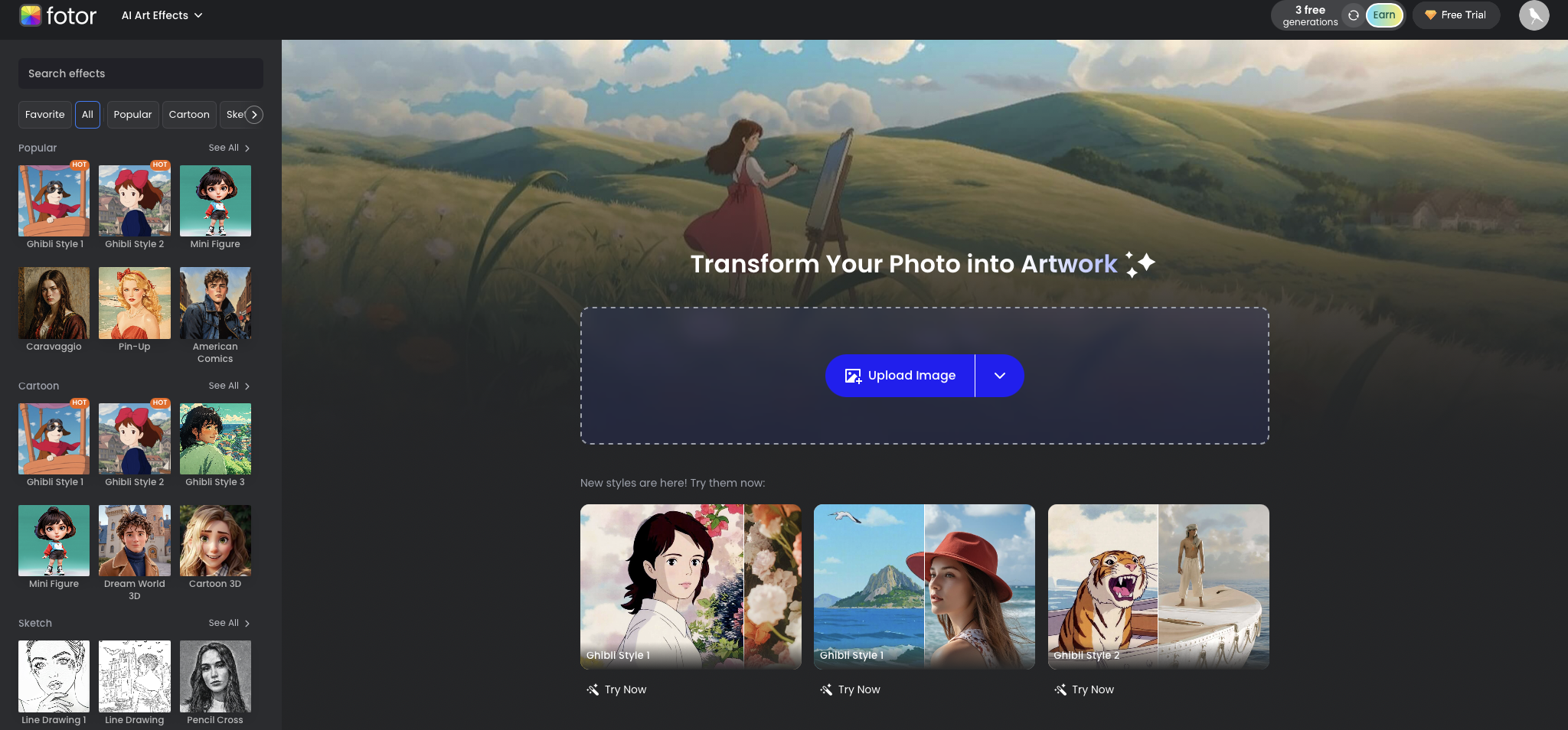The width and height of the screenshot is (1568, 730).
Task: Open the user profile avatar
Action: click(1534, 15)
